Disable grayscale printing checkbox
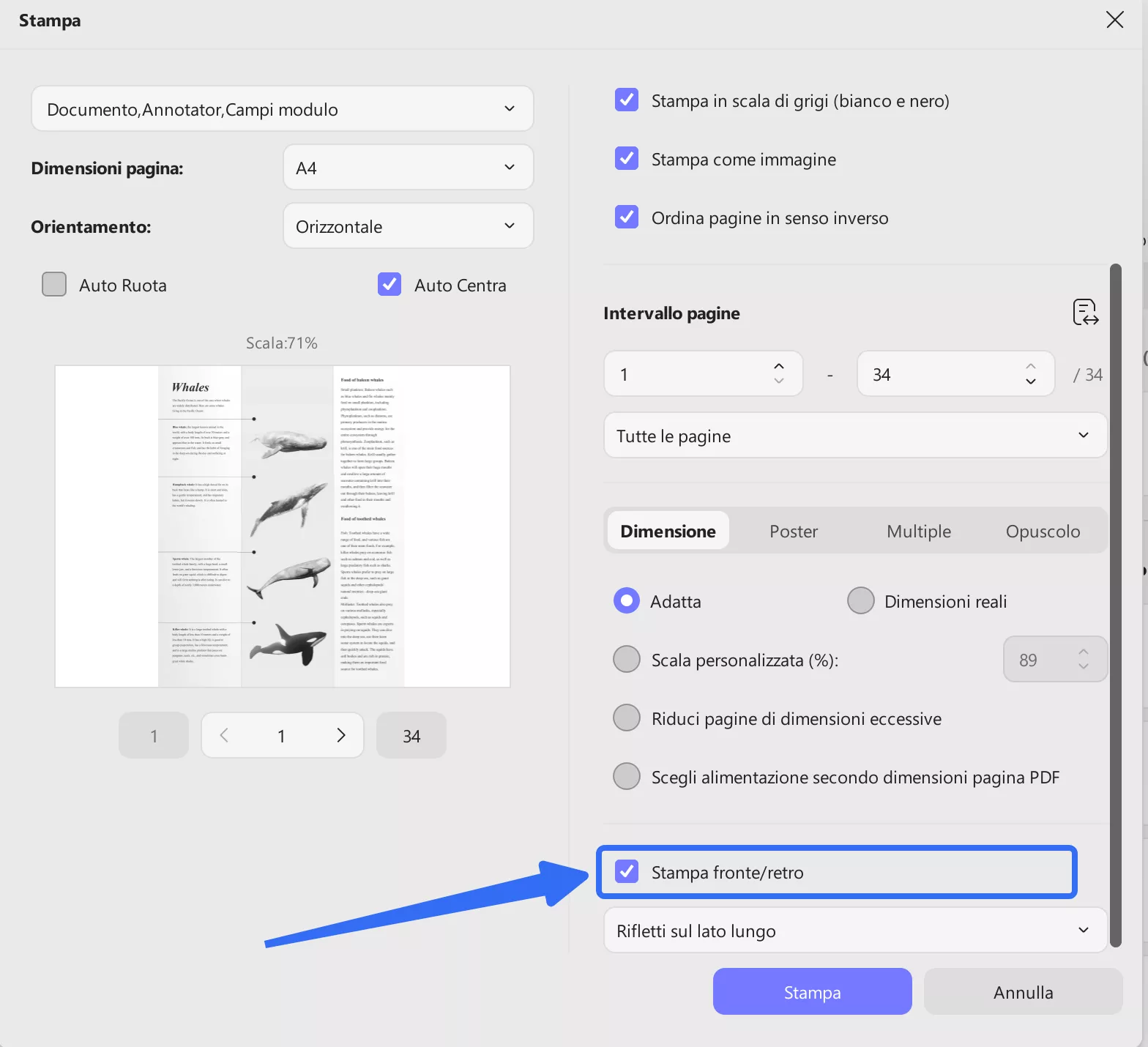 (627, 100)
